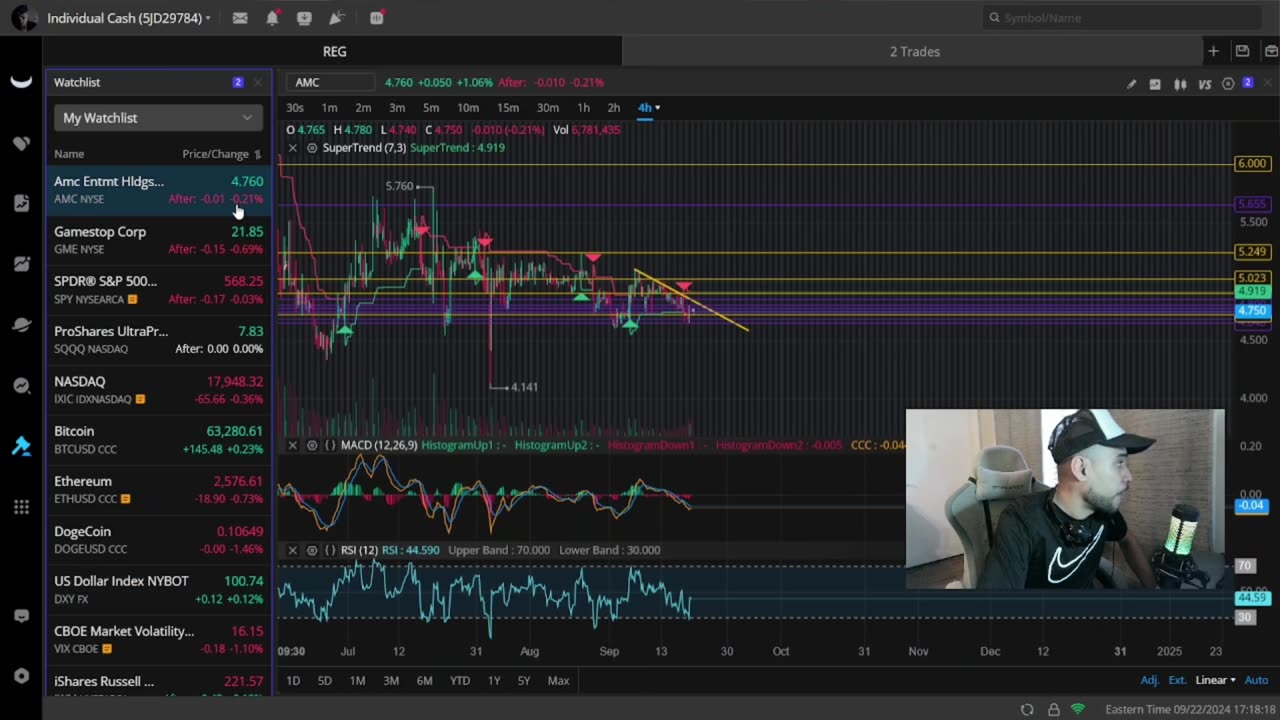This screenshot has width=1280, height=720.
Task: Click the purple 2 badge in Watchlist header
Action: coord(238,82)
